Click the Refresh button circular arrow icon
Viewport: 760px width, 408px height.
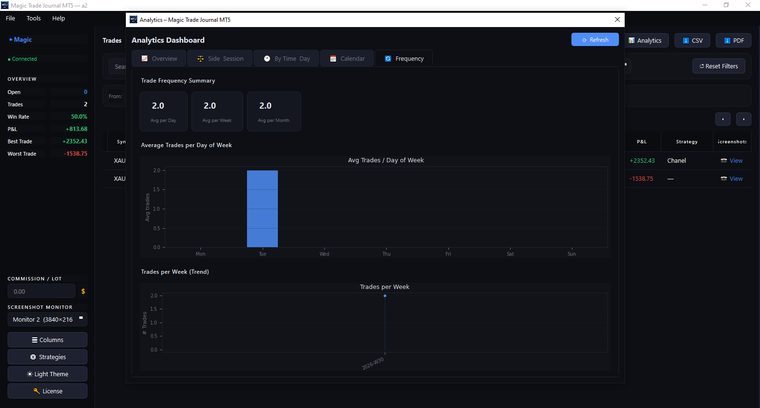coord(585,40)
